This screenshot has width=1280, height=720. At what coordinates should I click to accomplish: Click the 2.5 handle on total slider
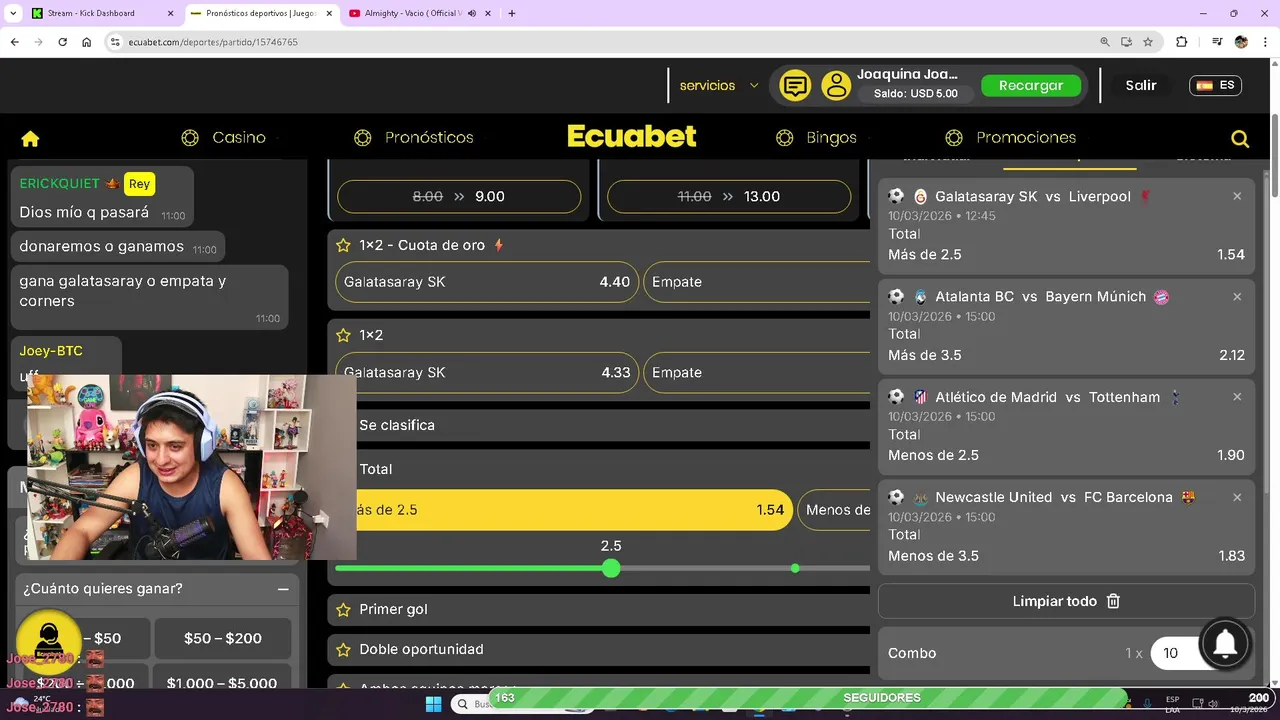pyautogui.click(x=611, y=568)
